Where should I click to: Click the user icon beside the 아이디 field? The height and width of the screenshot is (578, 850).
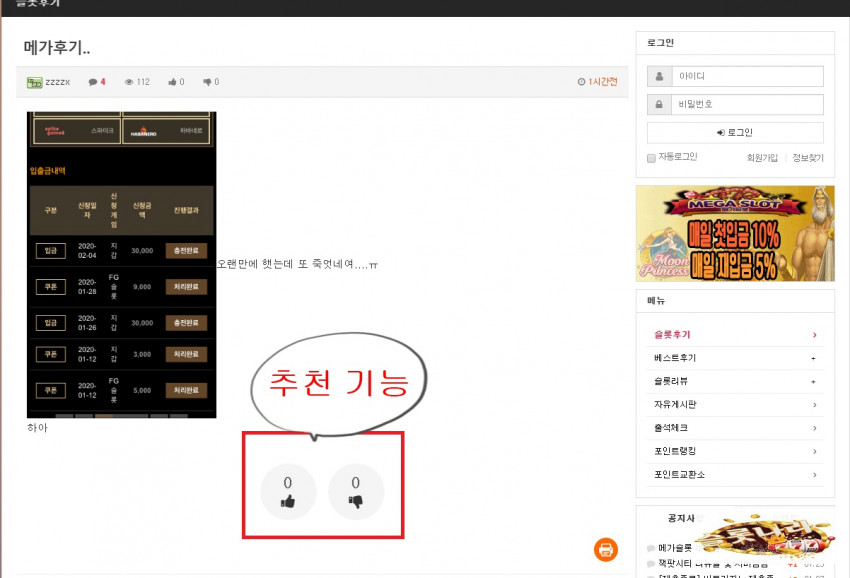(659, 76)
